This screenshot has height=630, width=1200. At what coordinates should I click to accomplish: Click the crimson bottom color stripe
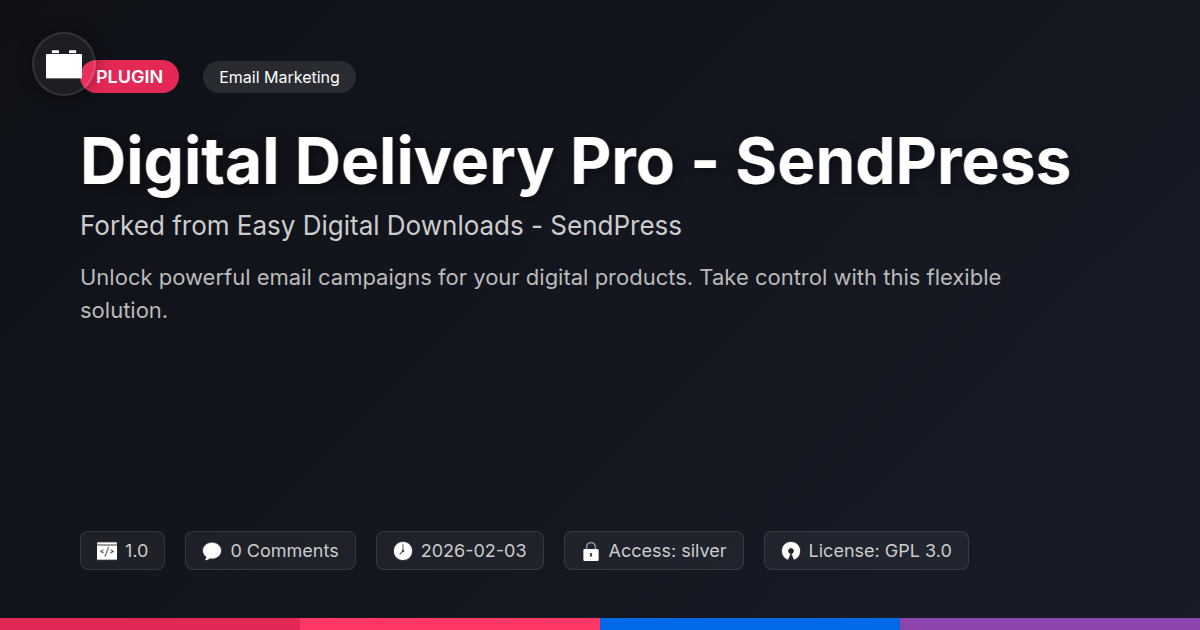click(x=150, y=624)
